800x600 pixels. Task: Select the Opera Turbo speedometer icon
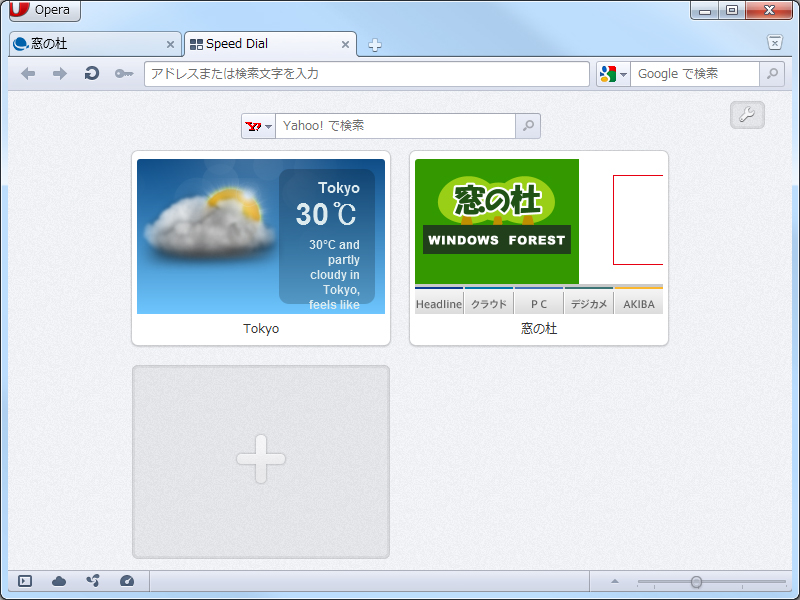[x=127, y=581]
